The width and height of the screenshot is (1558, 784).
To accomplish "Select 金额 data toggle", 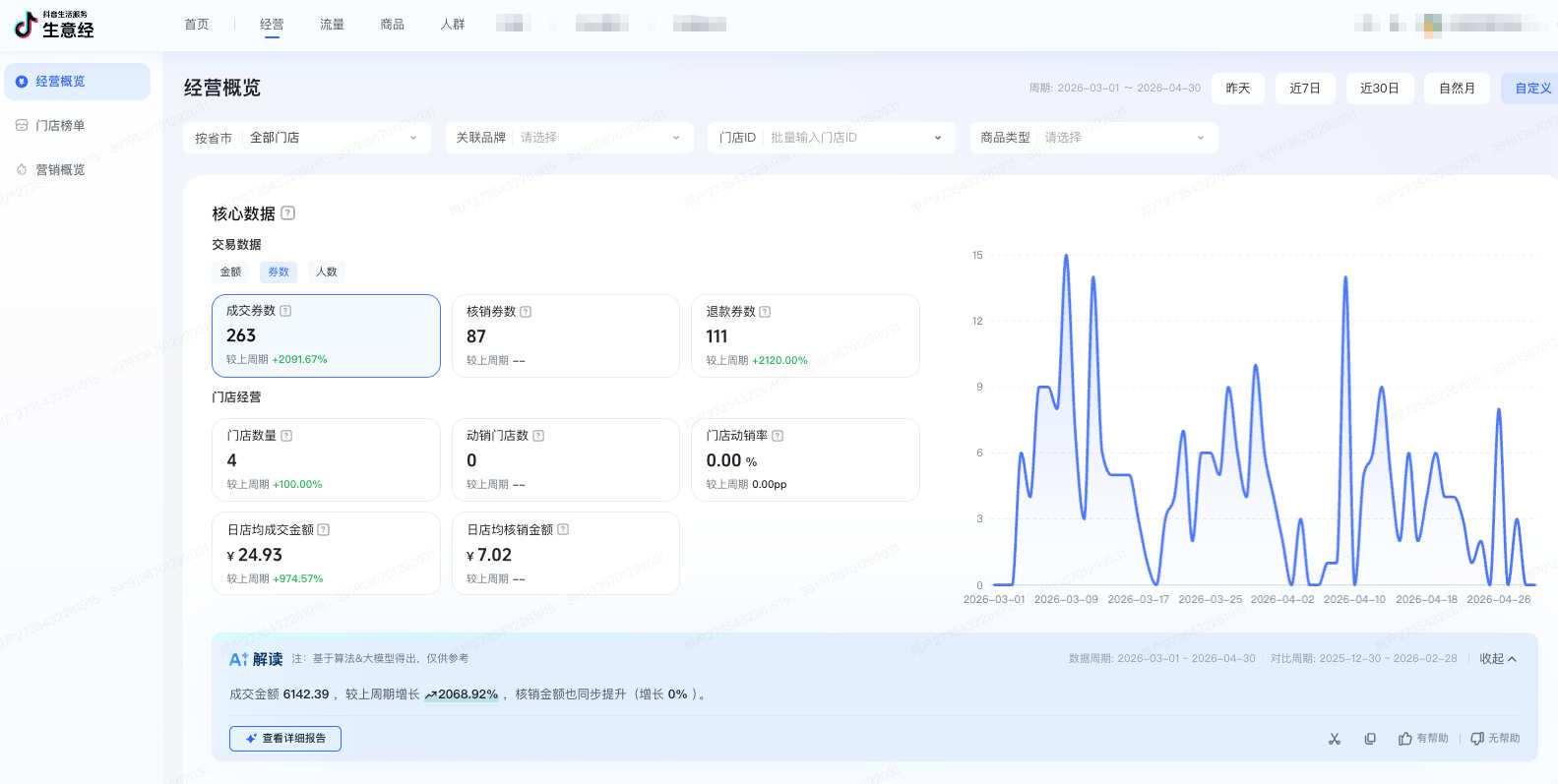I will pos(230,272).
